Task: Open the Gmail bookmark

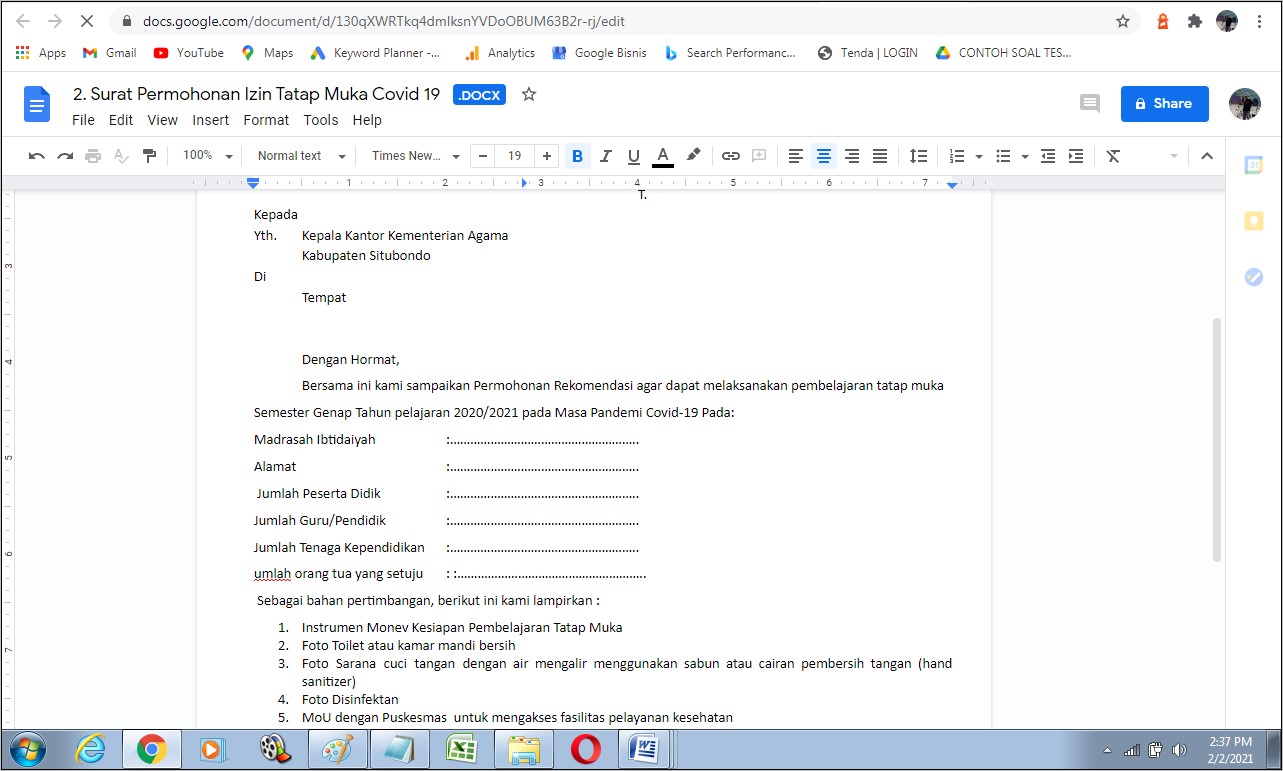Action: click(109, 53)
